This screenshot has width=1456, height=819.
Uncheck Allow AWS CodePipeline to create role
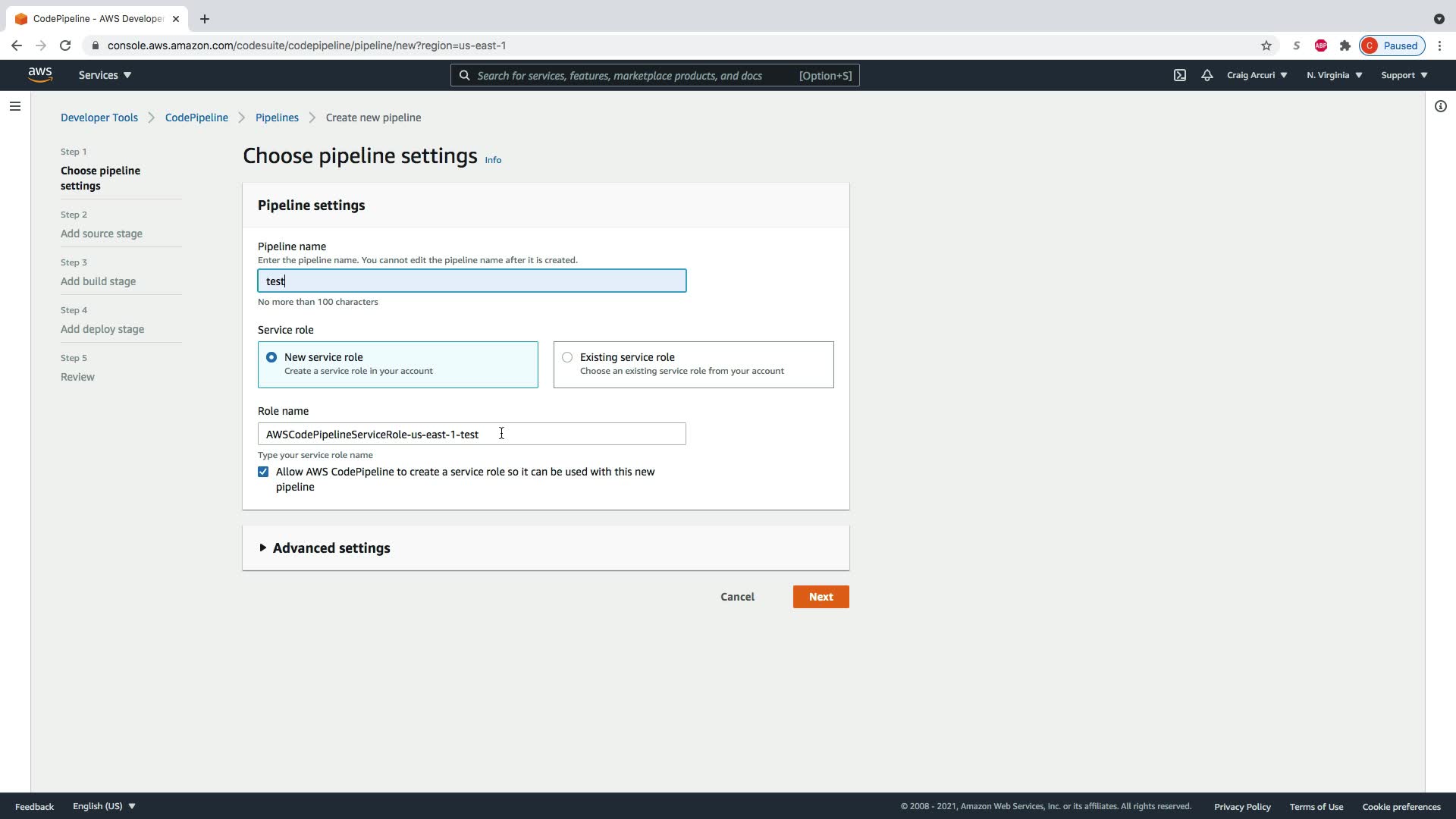tap(263, 472)
